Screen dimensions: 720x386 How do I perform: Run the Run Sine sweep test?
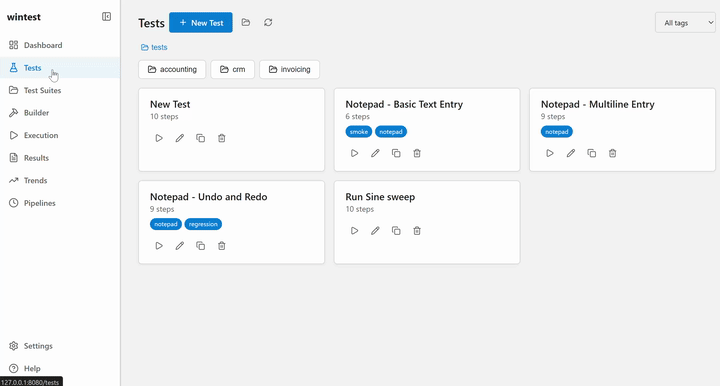click(x=354, y=231)
